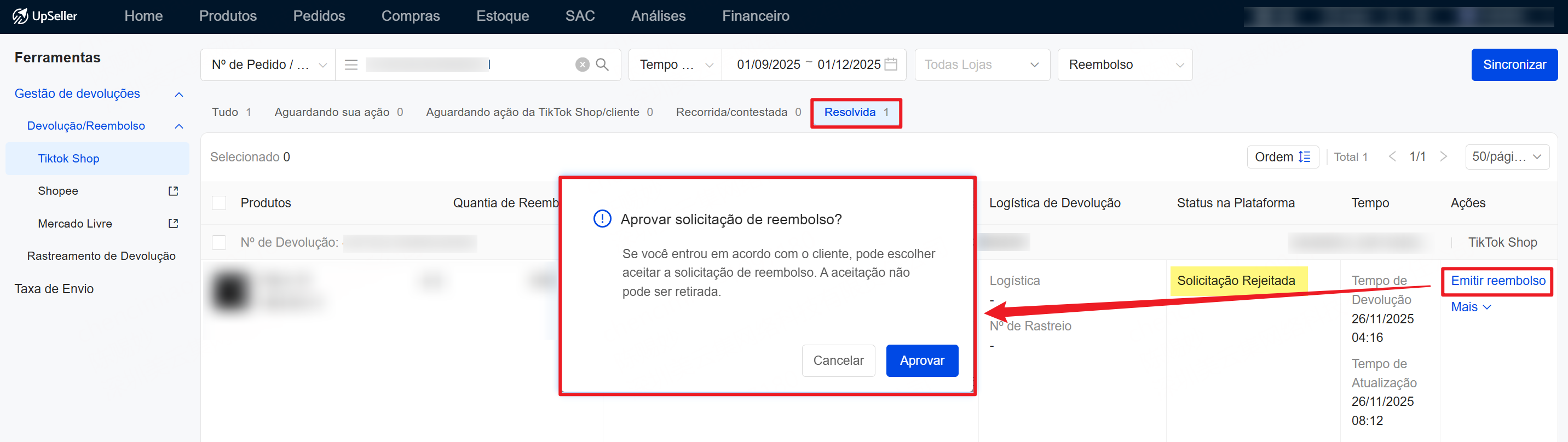Open the Reembolso type dropdown
Screen dimensions: 1568x442
click(x=1124, y=65)
